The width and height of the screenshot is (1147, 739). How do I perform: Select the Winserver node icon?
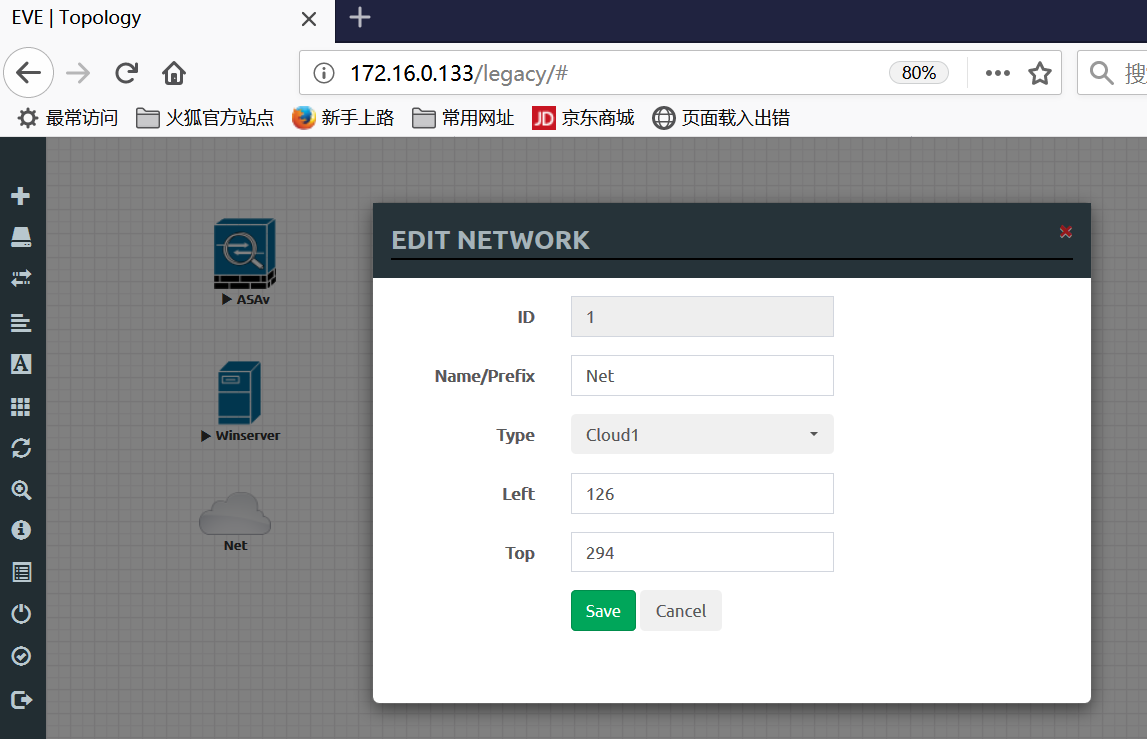[239, 393]
